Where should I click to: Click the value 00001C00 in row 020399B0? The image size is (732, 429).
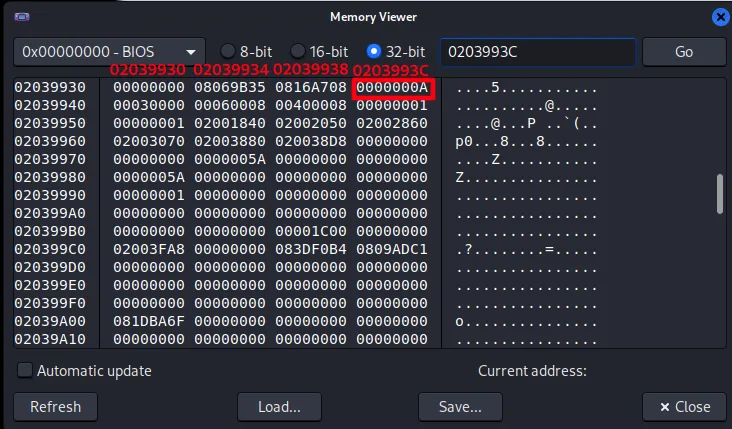(310, 230)
